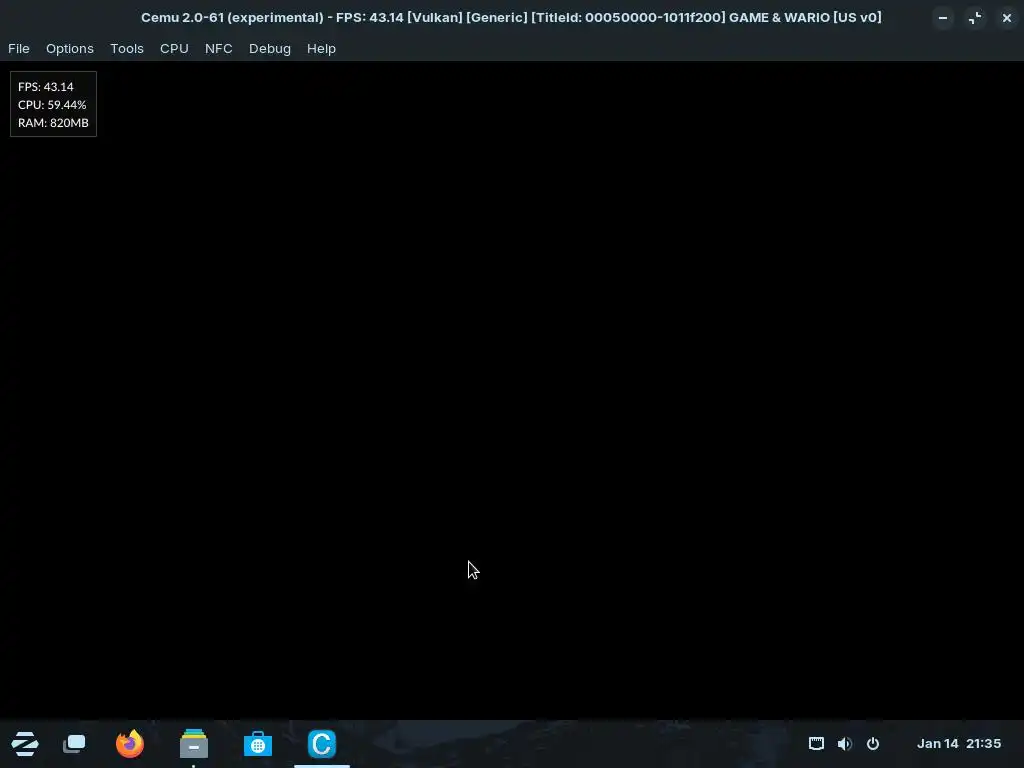The height and width of the screenshot is (768, 1024).
Task: Click the RAM: 820MB overlay text
Action: tap(53, 123)
